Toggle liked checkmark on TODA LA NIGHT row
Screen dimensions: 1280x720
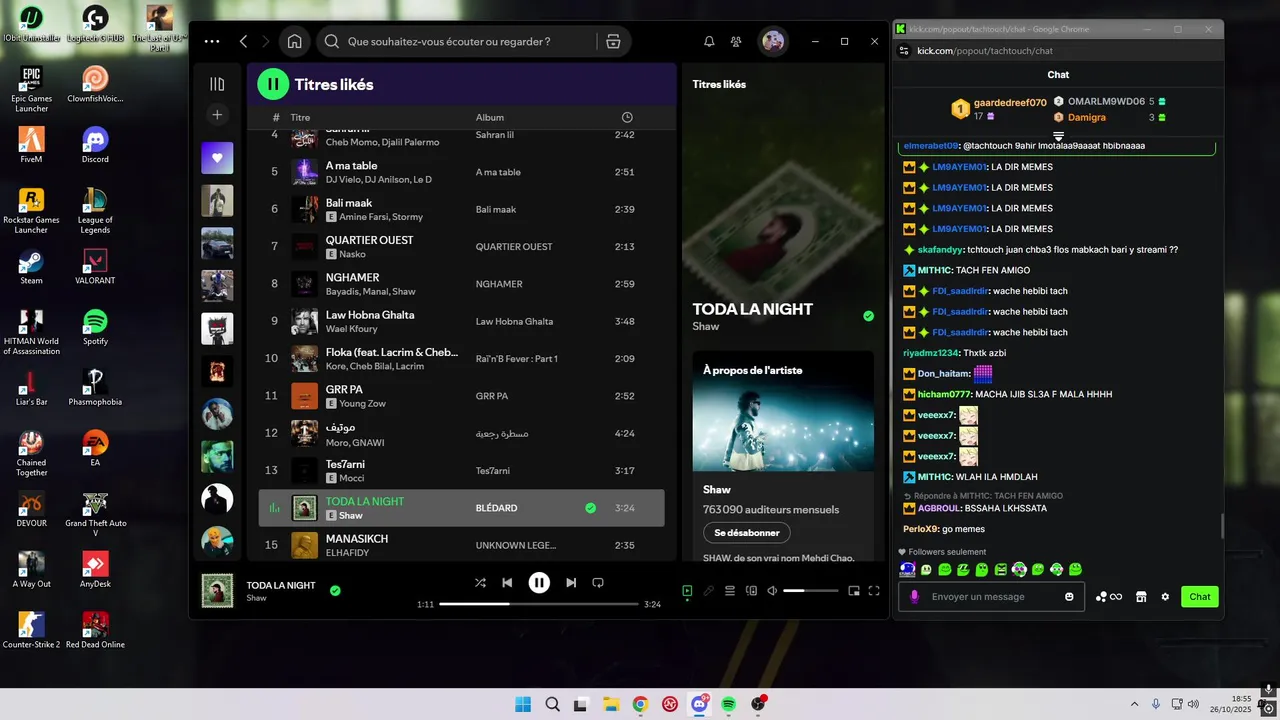click(590, 508)
